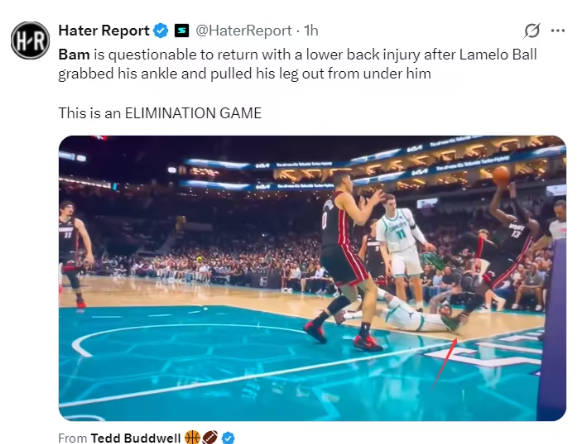Open the Hater Report profile avatar

tap(30, 40)
